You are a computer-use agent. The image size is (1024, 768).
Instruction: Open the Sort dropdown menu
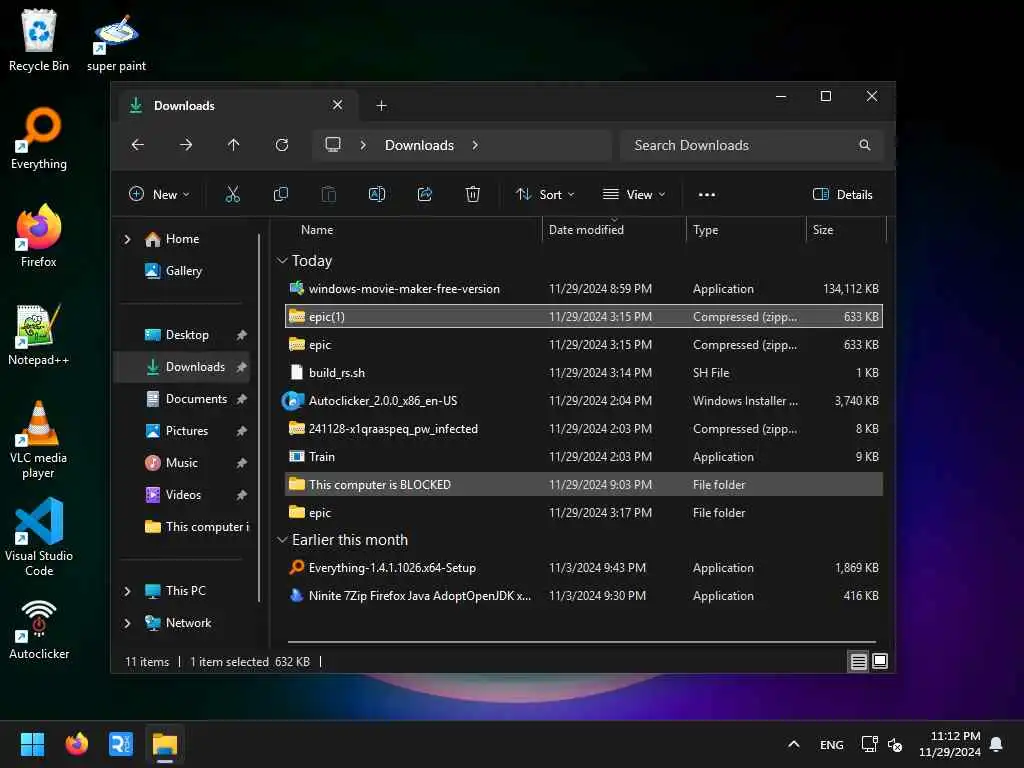[x=545, y=195]
